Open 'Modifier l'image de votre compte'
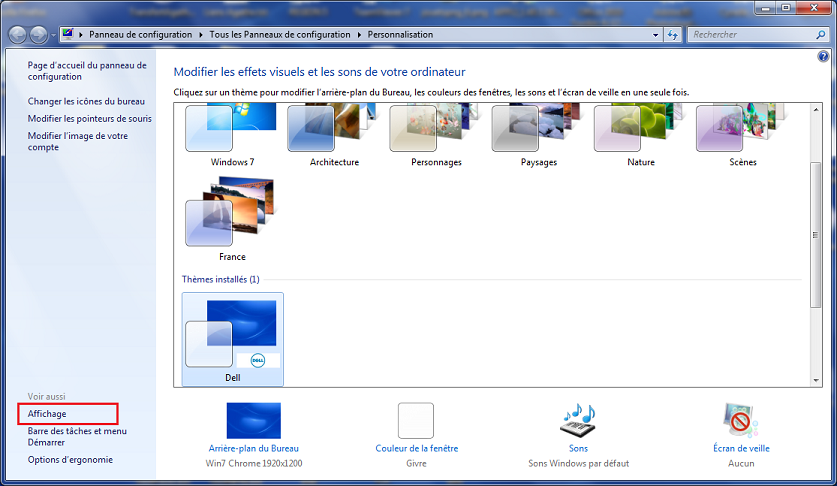This screenshot has height=486, width=837. 78,142
